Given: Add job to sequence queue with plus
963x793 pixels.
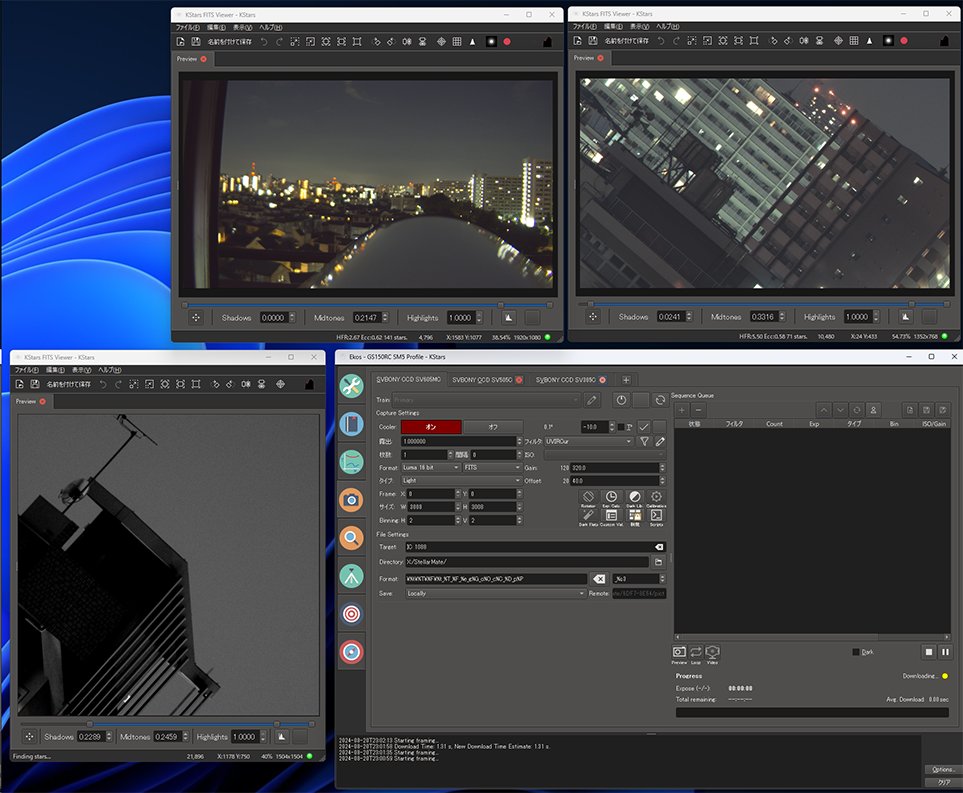Looking at the screenshot, I should [x=682, y=410].
